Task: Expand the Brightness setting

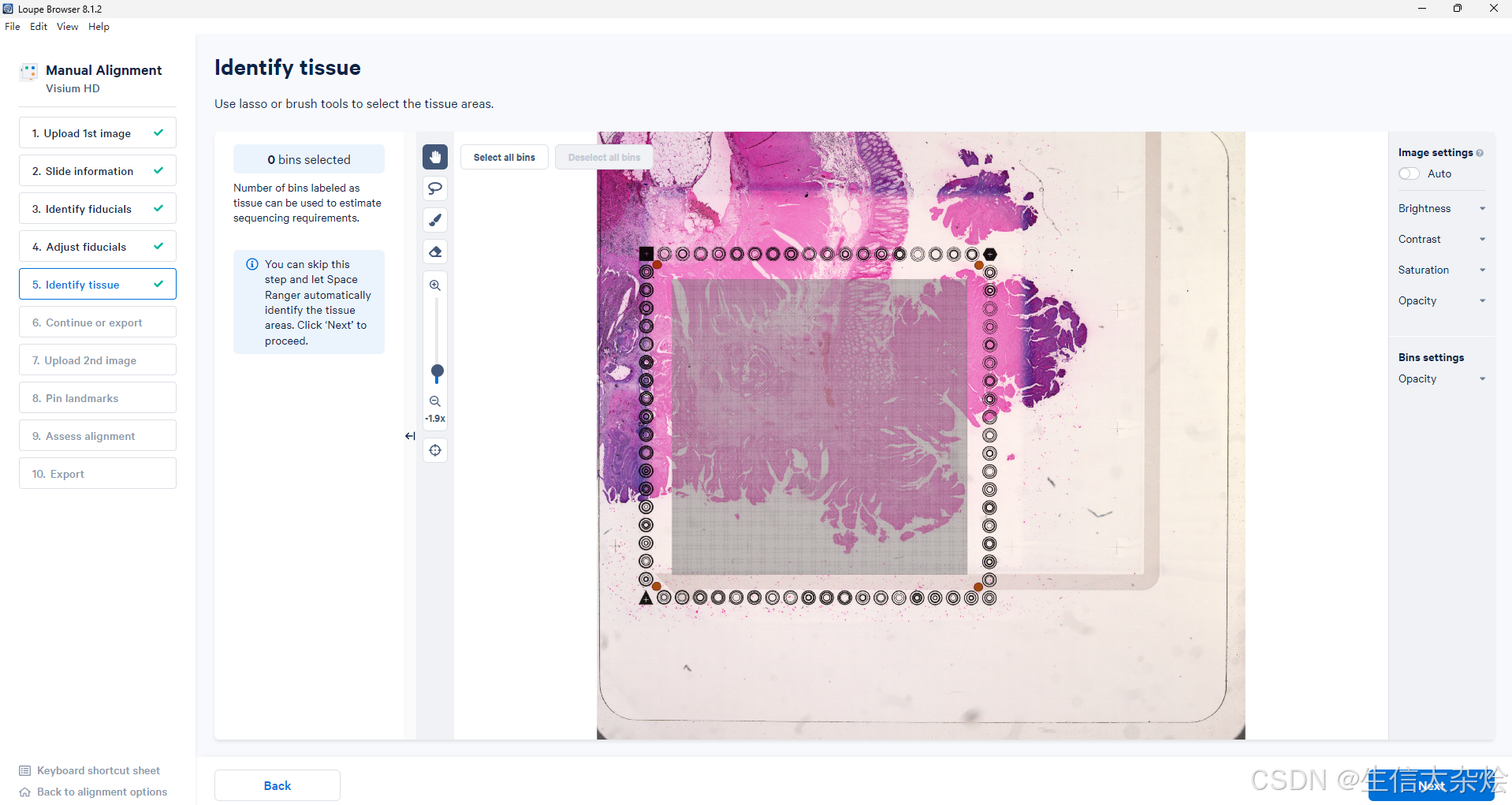Action: pos(1442,208)
